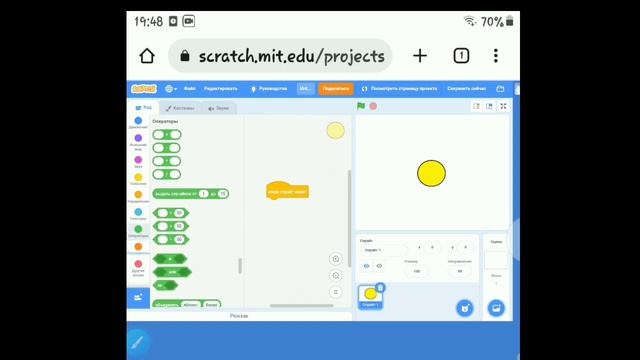Image resolution: width=640 pixels, height=360 pixels.
Task: Click the subtraction operator block
Action: [167, 148]
